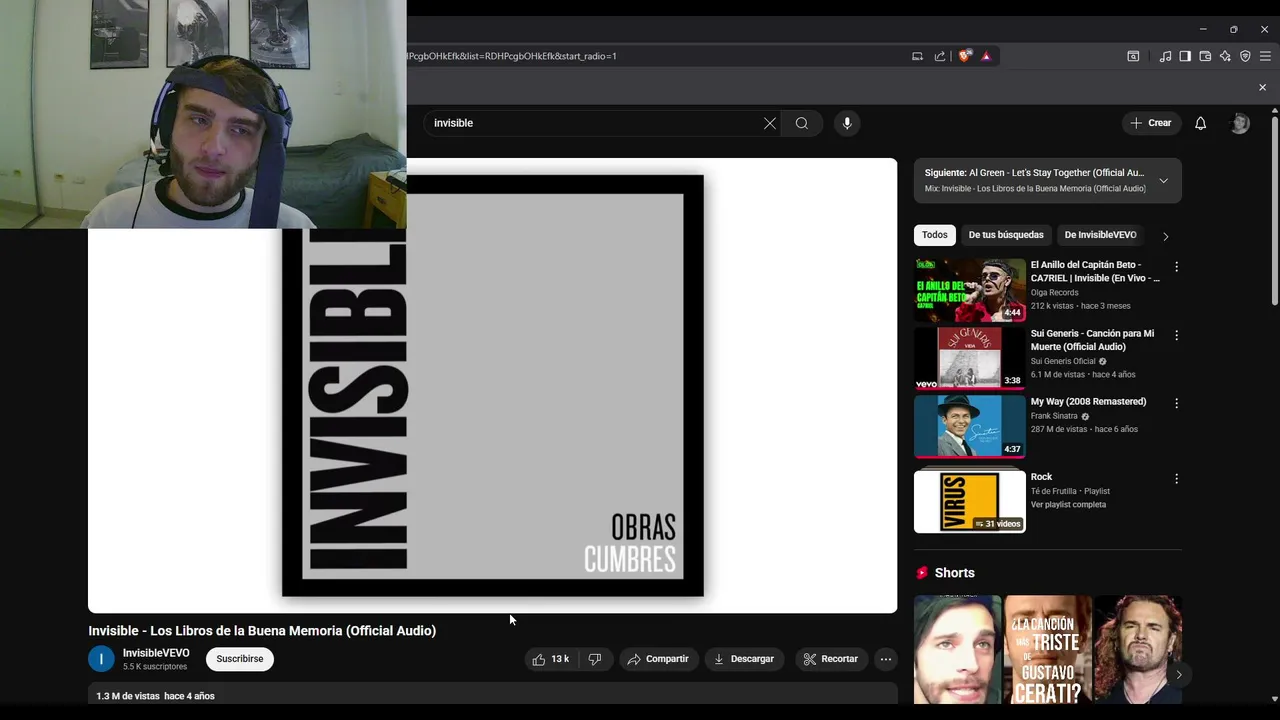Open the Leo AI sparkle icon
The height and width of the screenshot is (720, 1280).
(1225, 56)
